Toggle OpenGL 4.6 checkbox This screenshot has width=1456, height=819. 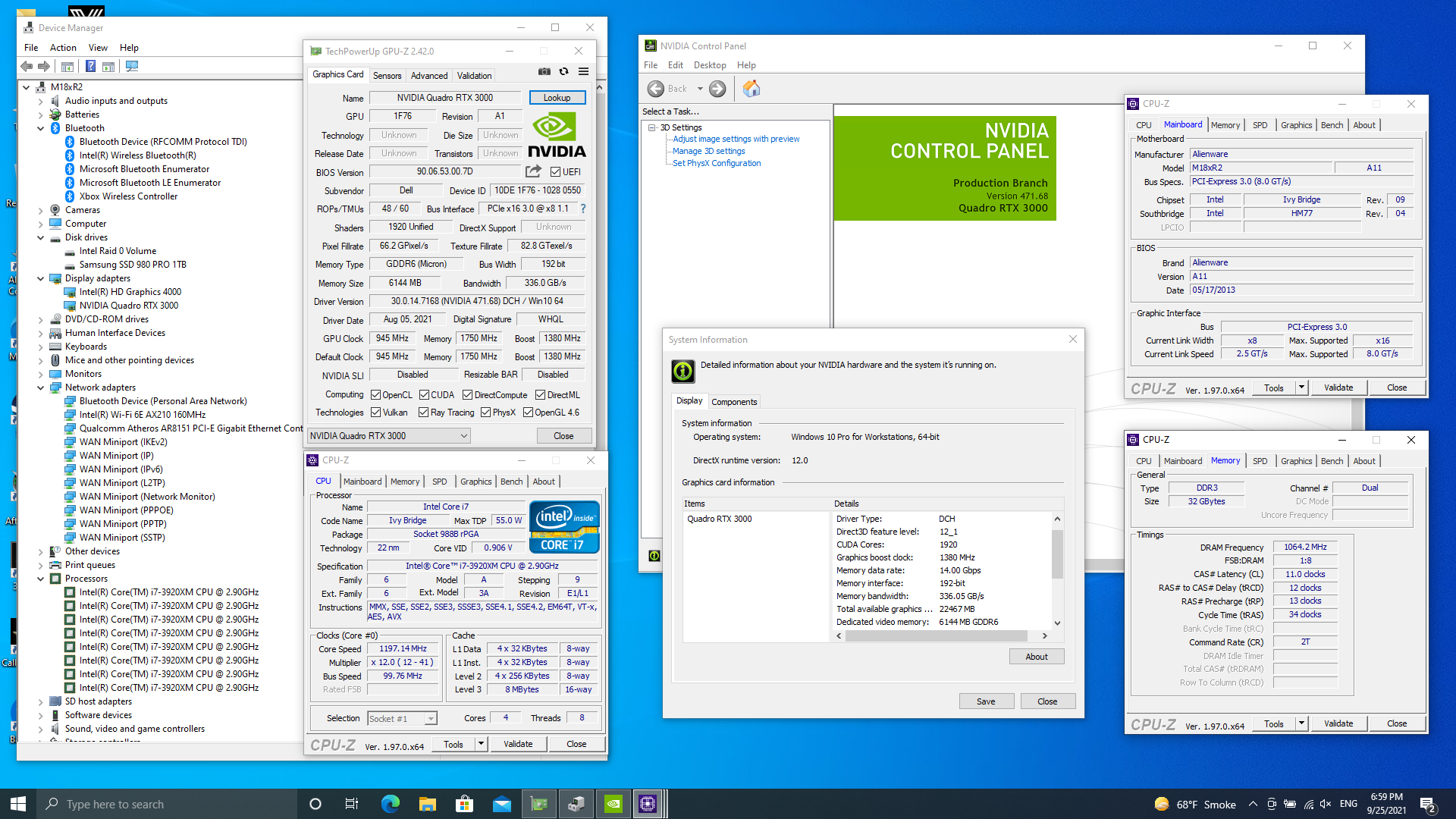click(x=528, y=413)
